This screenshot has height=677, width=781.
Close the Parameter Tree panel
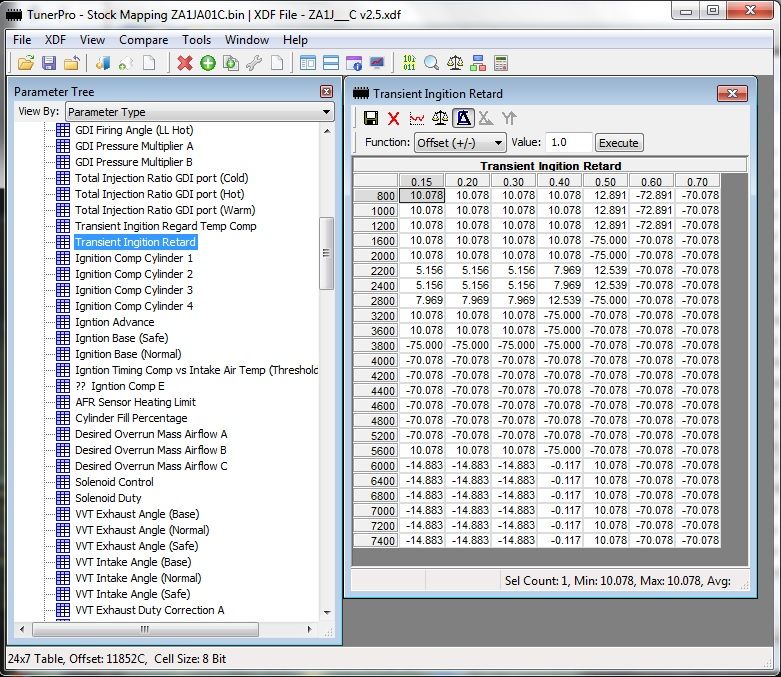[326, 91]
